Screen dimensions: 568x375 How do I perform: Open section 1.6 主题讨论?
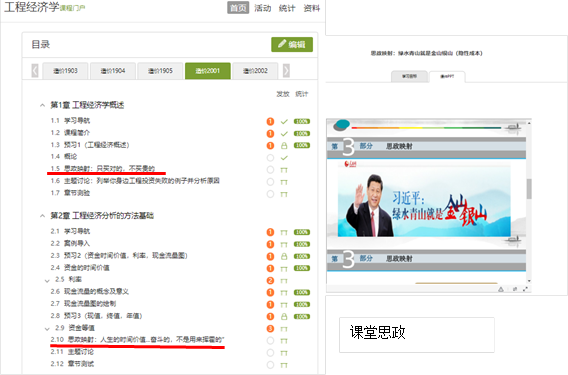[135, 180]
